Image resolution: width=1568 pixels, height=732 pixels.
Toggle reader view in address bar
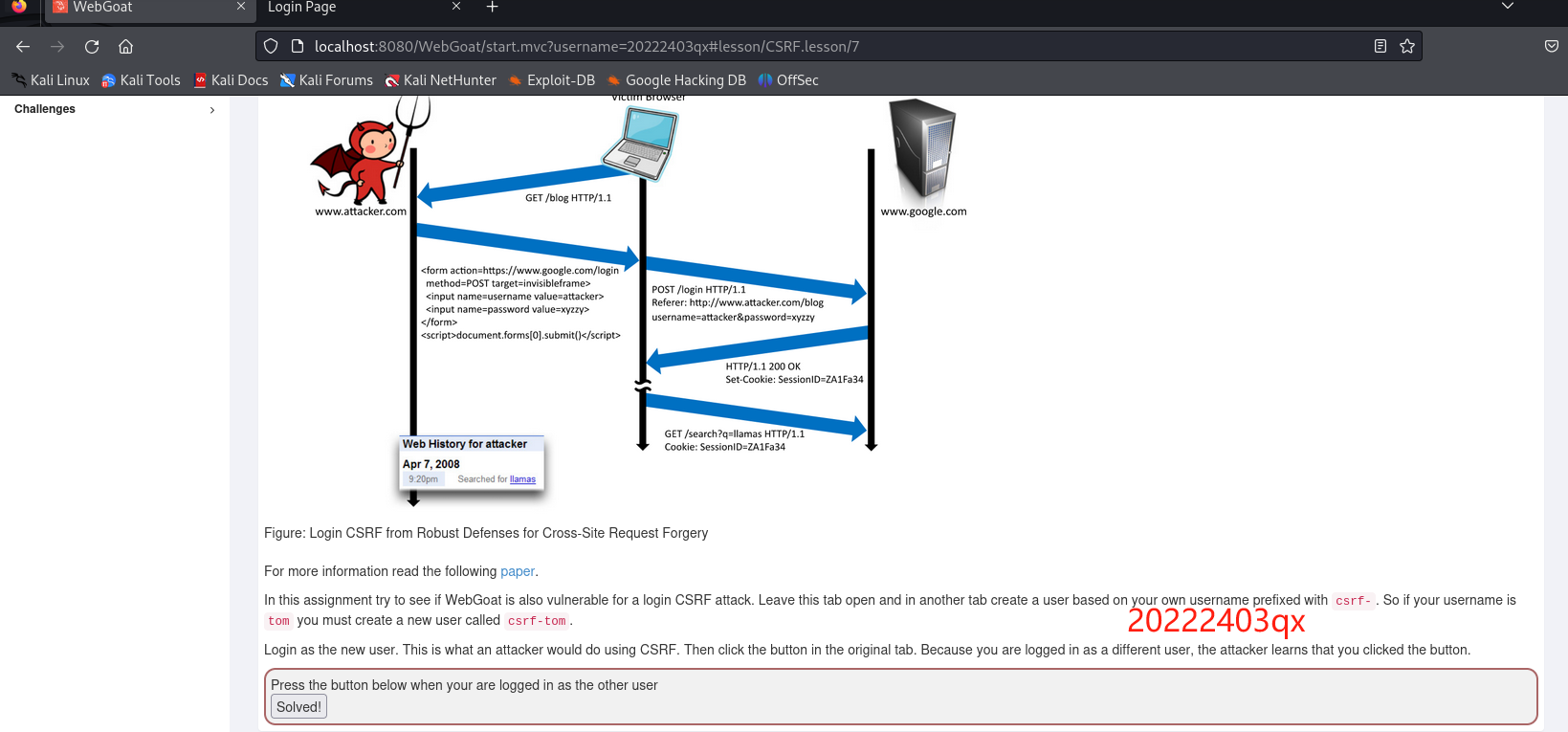tap(1380, 46)
